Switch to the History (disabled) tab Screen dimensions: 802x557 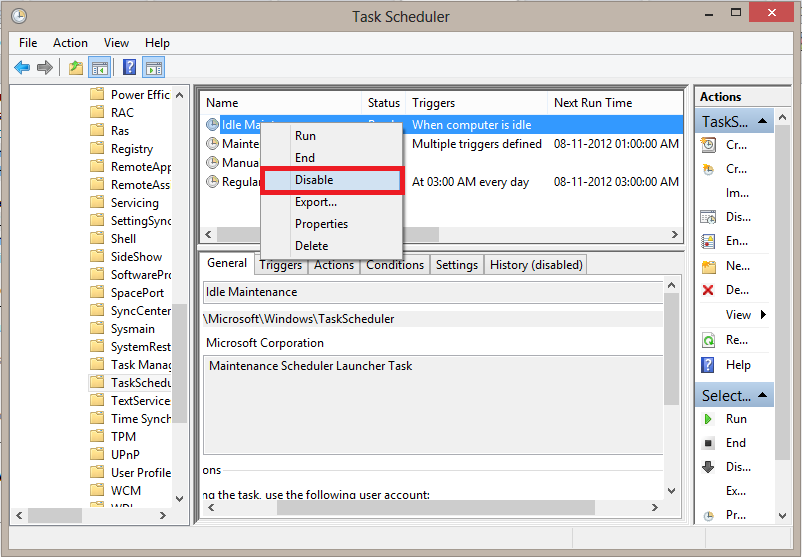(536, 265)
